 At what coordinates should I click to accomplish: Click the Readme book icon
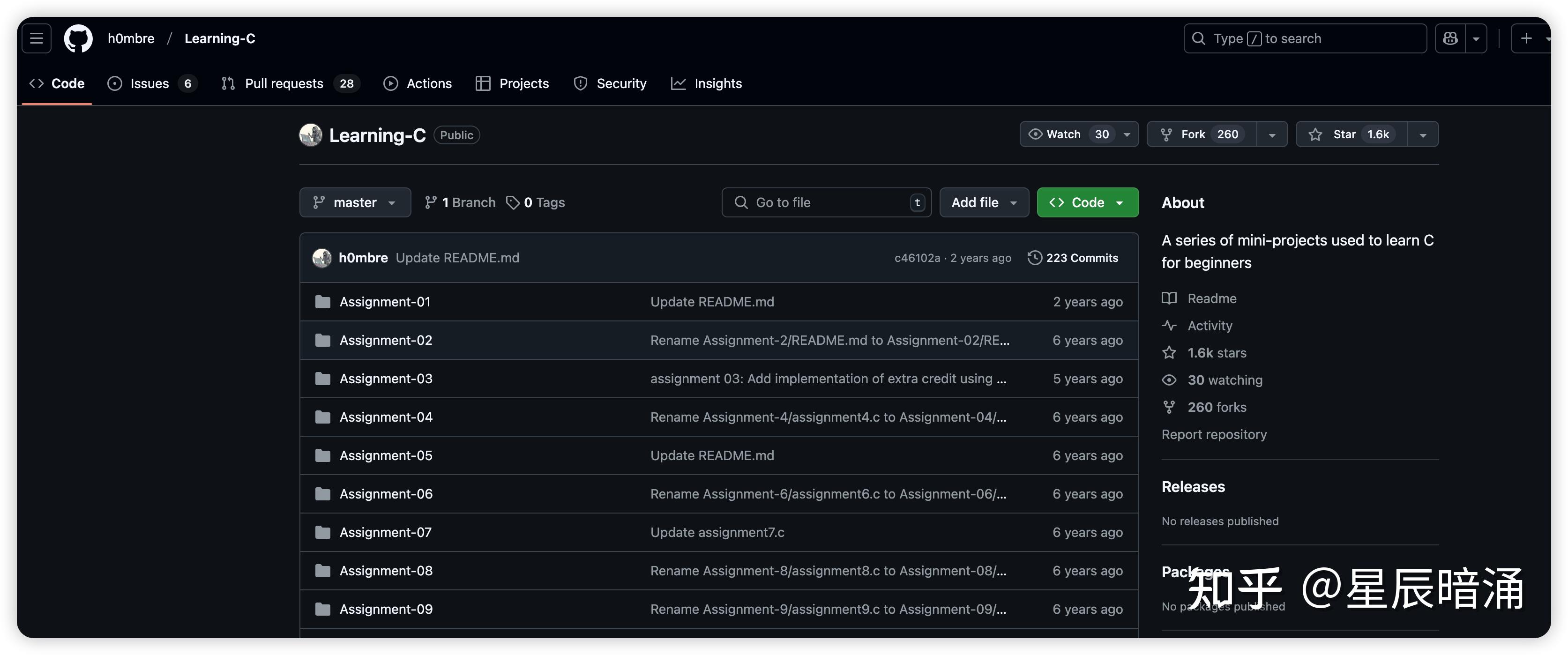click(1169, 298)
